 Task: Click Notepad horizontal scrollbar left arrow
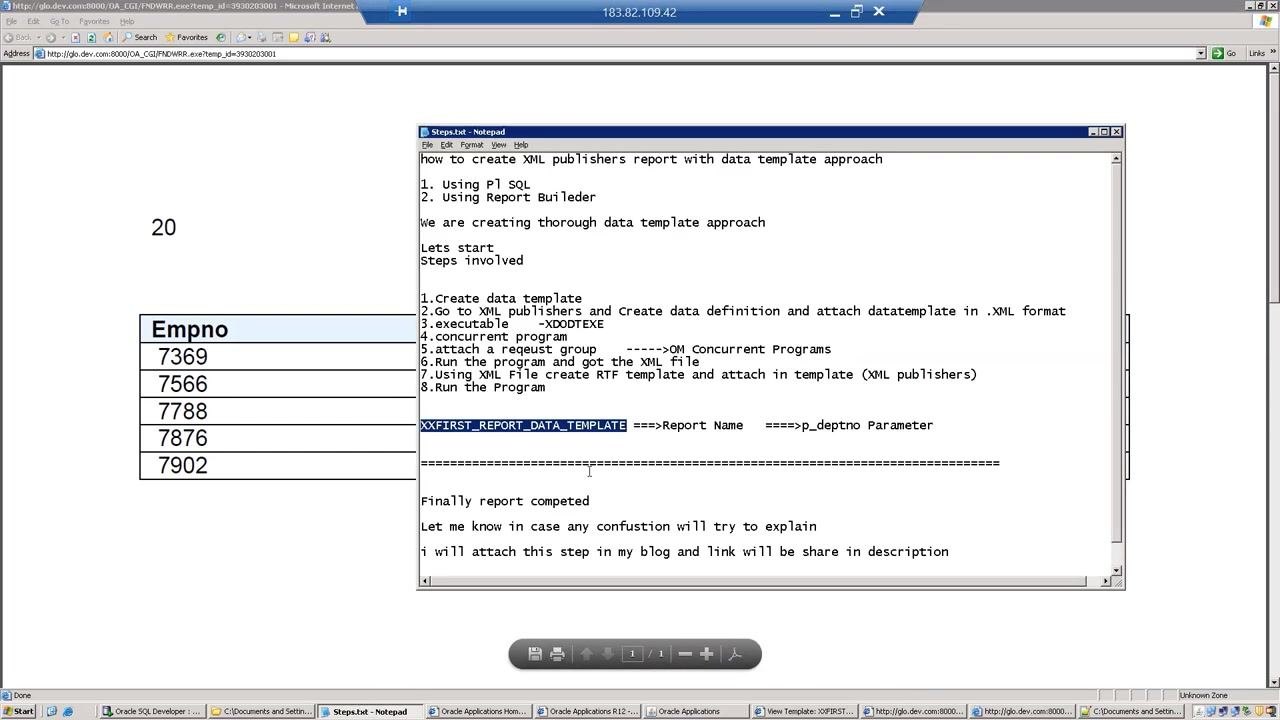pyautogui.click(x=426, y=581)
